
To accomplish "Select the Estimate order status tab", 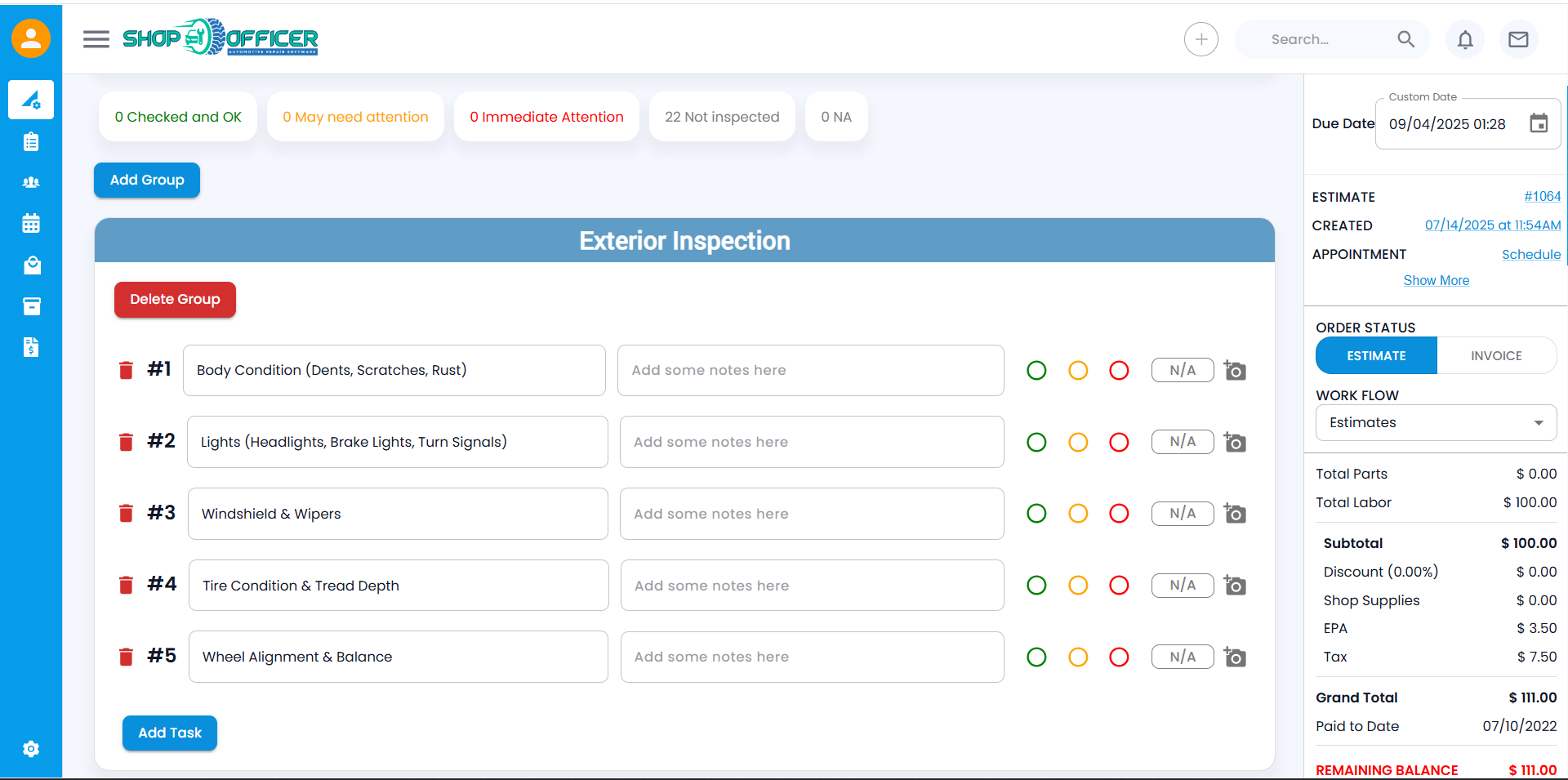I will [x=1376, y=356].
